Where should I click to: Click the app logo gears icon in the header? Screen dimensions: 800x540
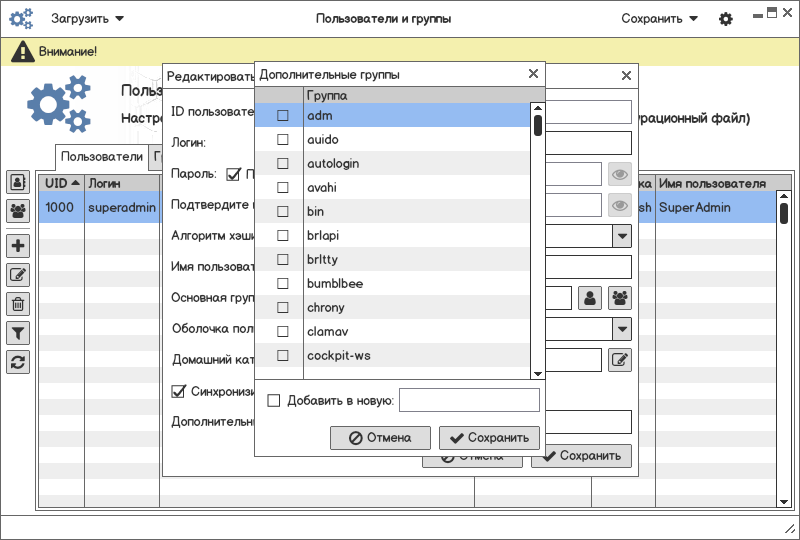coord(21,19)
